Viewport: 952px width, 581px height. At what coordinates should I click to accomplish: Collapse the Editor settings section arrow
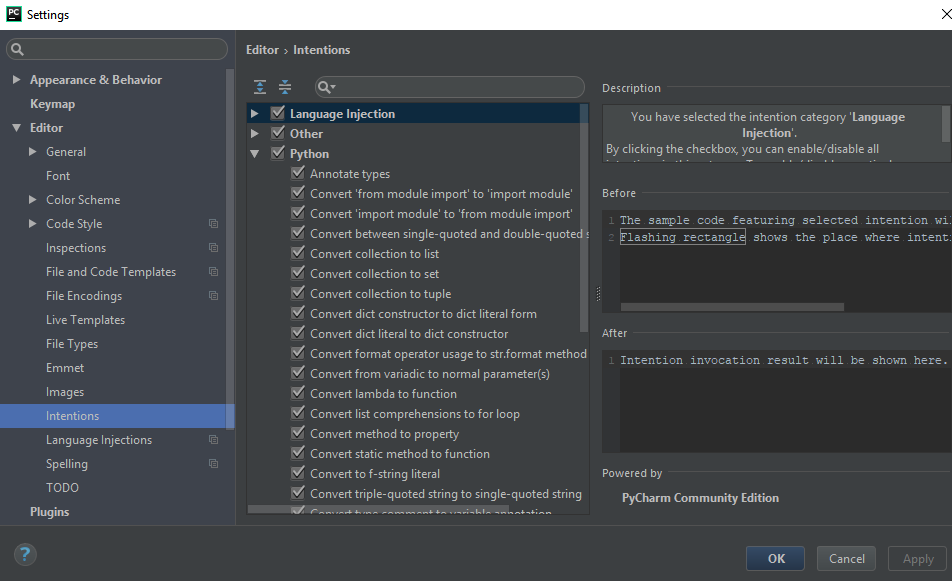click(x=16, y=127)
